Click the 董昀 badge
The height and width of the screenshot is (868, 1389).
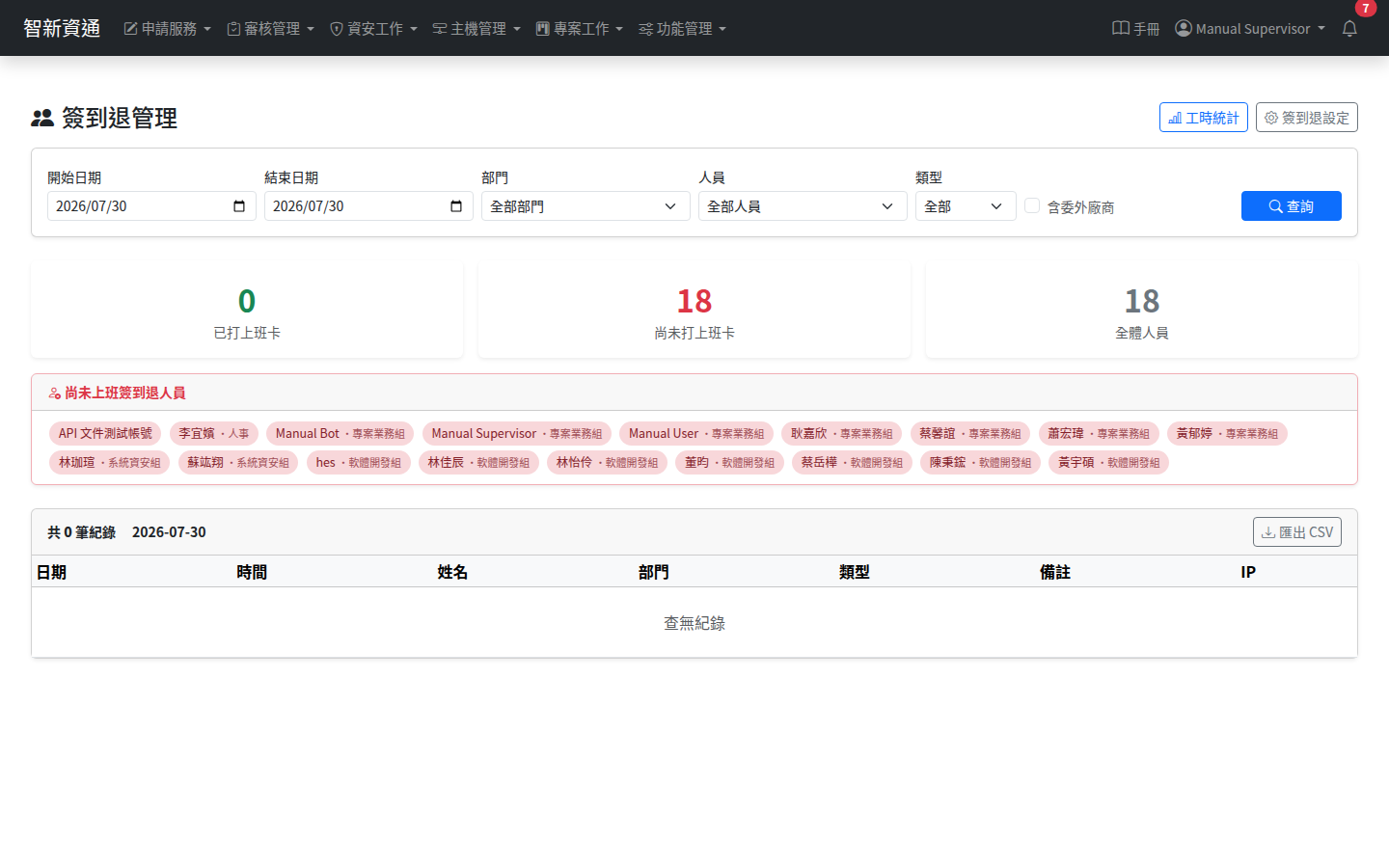click(x=729, y=463)
